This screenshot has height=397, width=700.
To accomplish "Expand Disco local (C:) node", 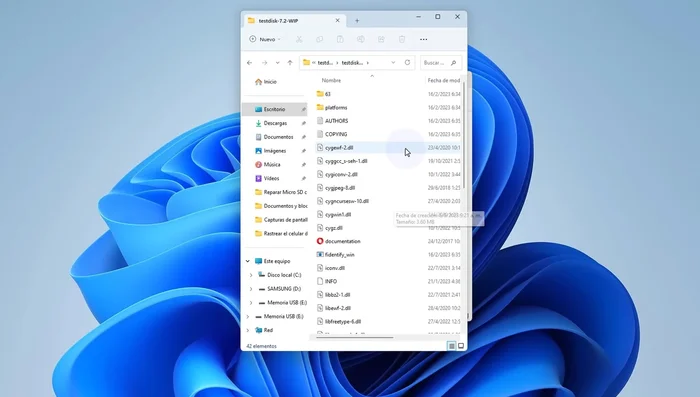I will click(251, 275).
